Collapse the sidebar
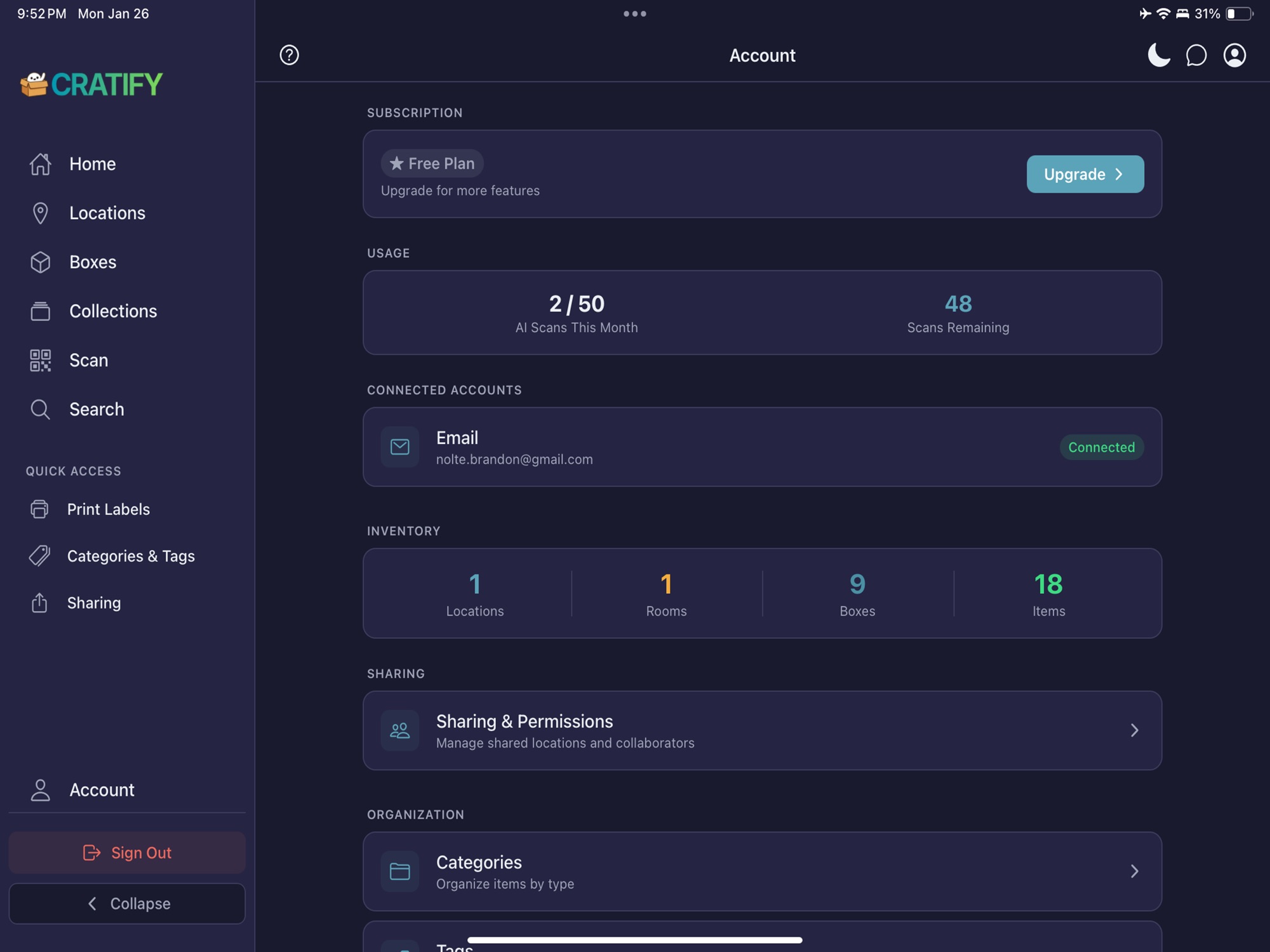The image size is (1270, 952). pos(127,903)
